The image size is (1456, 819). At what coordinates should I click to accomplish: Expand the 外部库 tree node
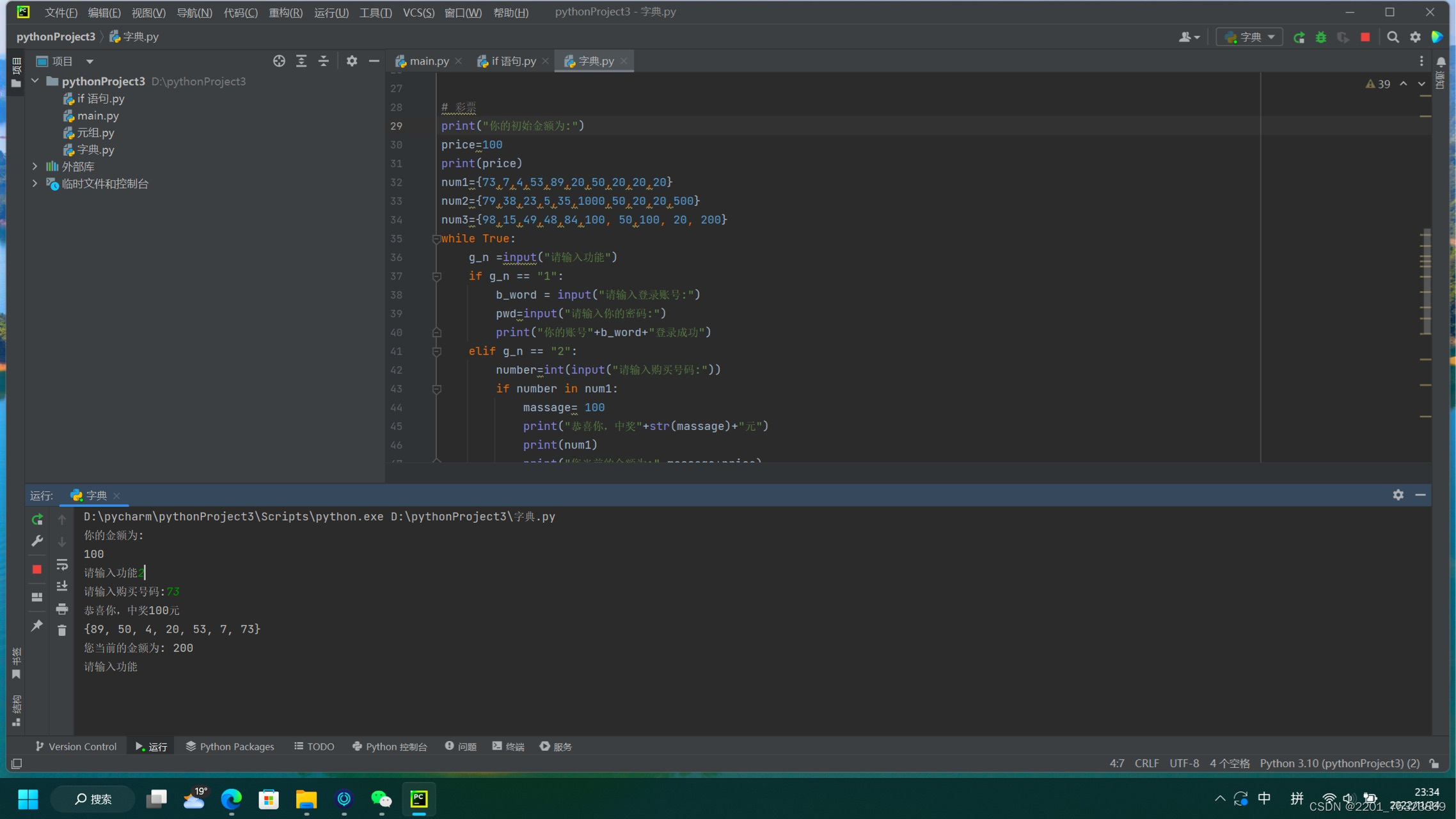point(35,166)
